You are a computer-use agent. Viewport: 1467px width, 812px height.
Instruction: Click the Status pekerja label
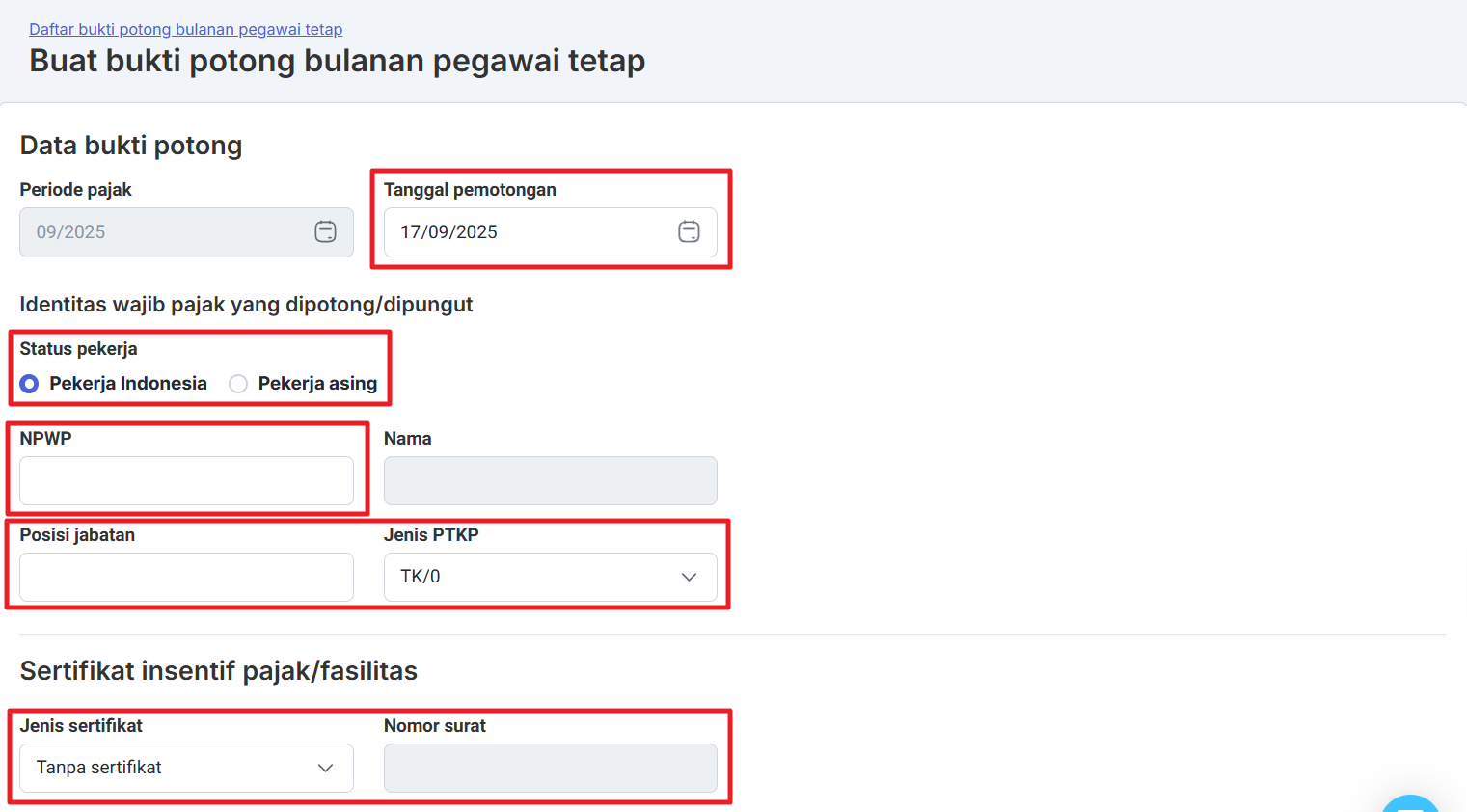[x=78, y=349]
